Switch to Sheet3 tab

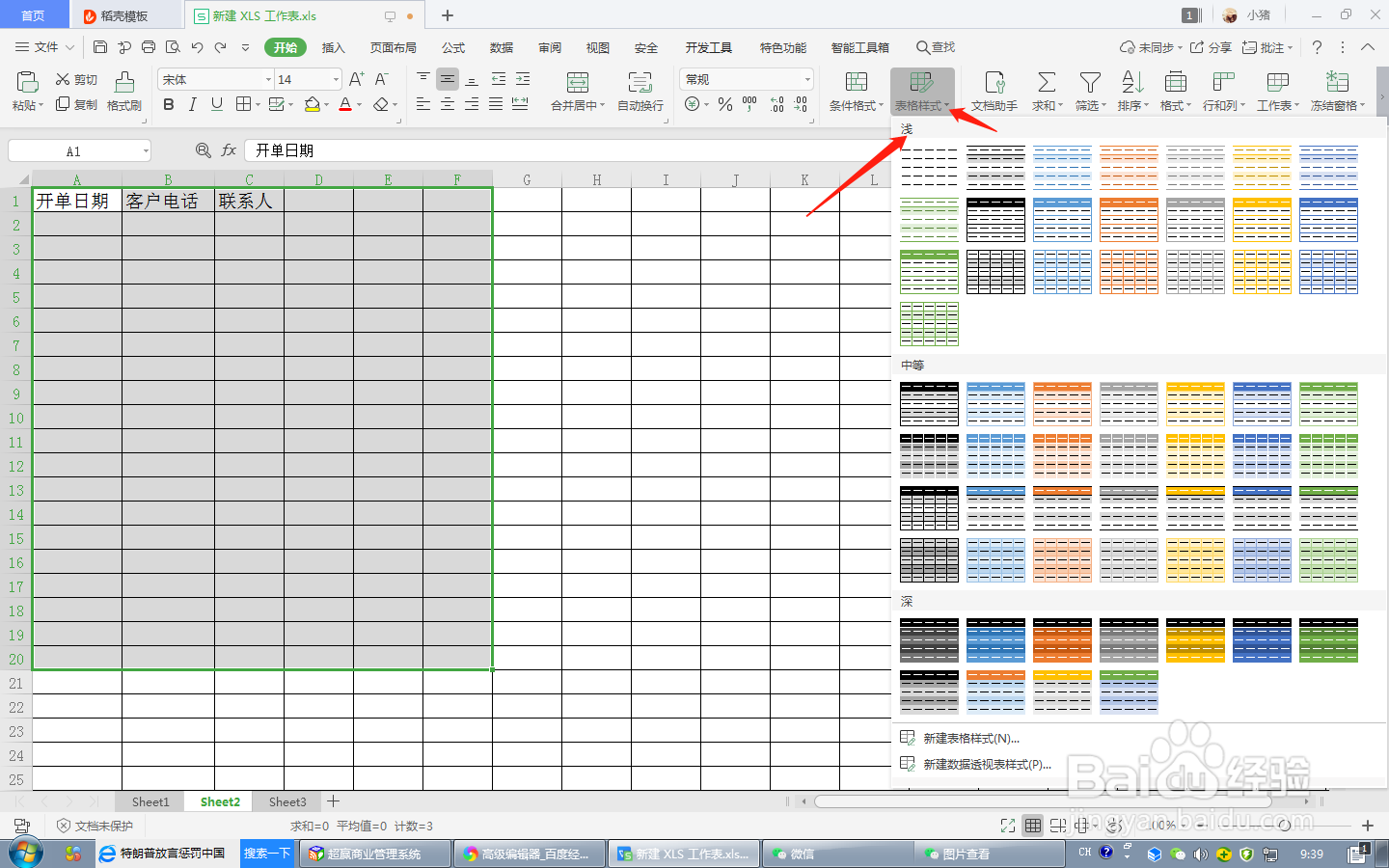[x=287, y=801]
